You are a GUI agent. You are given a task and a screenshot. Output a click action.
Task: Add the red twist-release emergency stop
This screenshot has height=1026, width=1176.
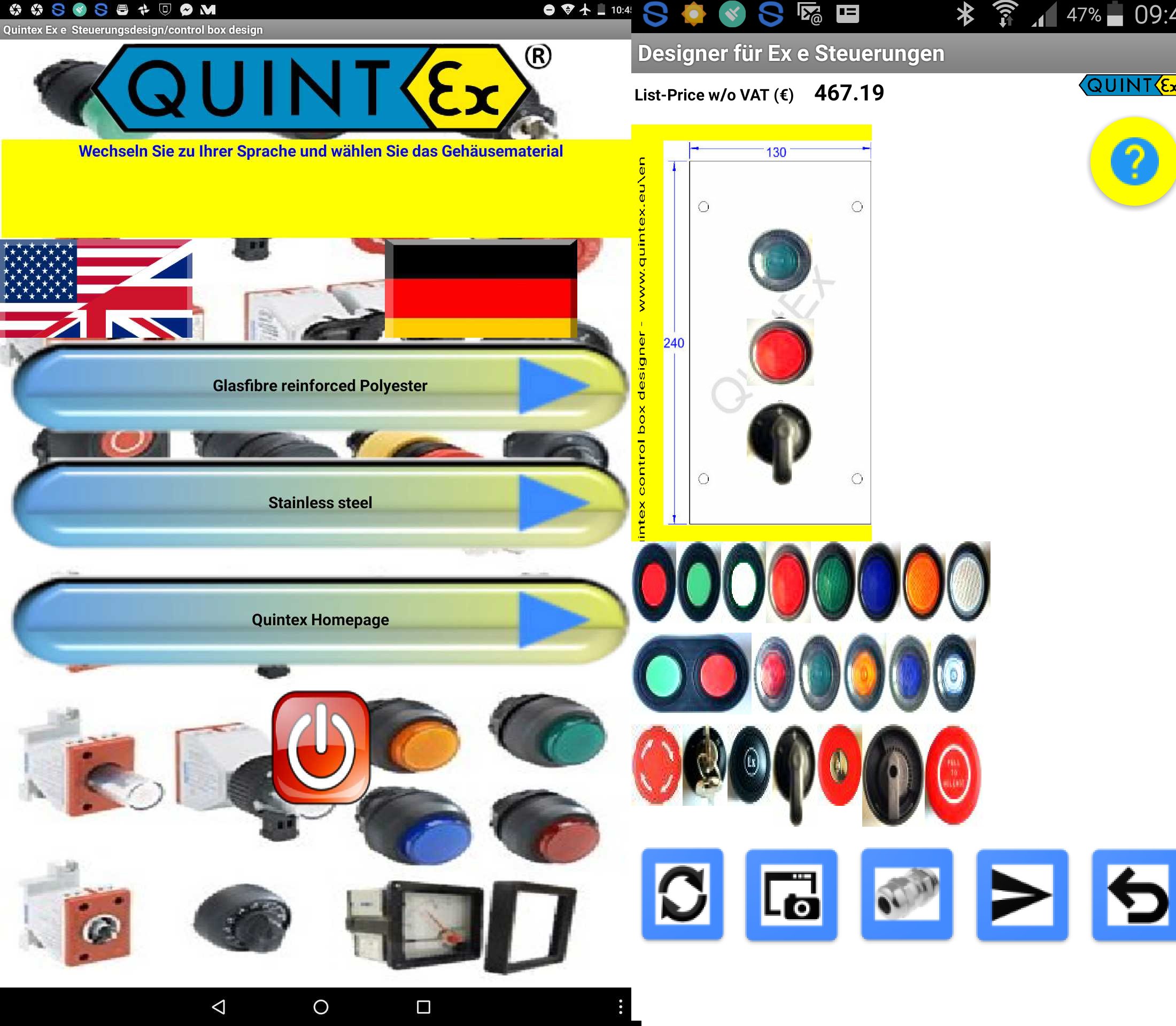656,765
